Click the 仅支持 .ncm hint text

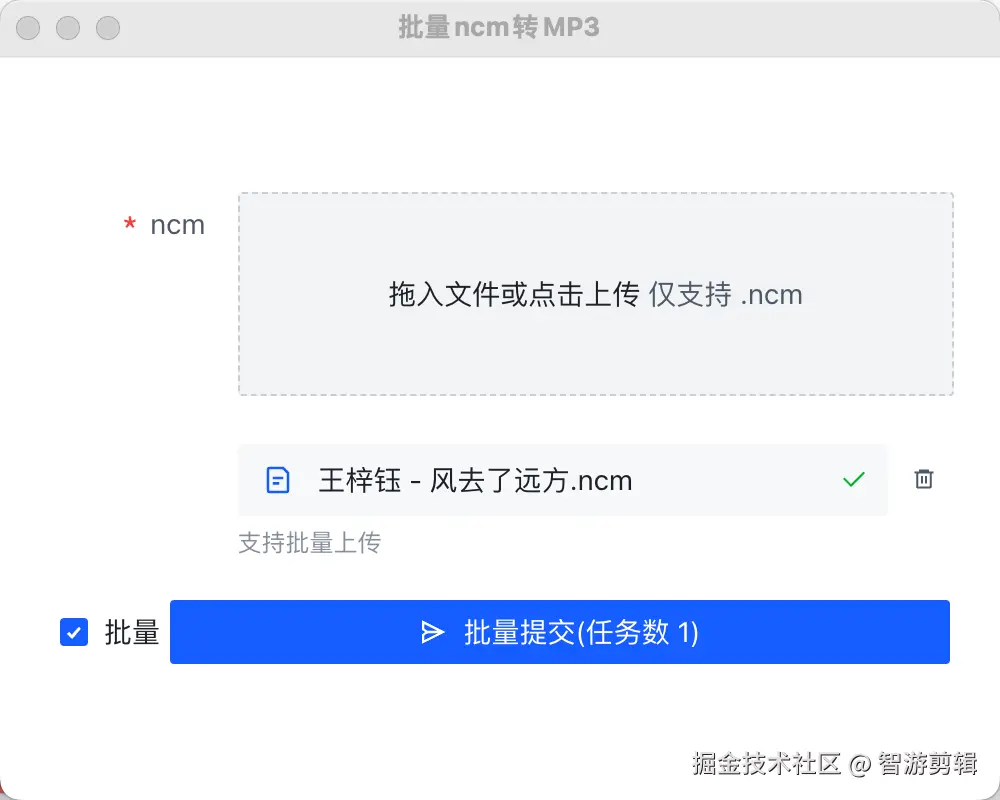pyautogui.click(x=726, y=295)
